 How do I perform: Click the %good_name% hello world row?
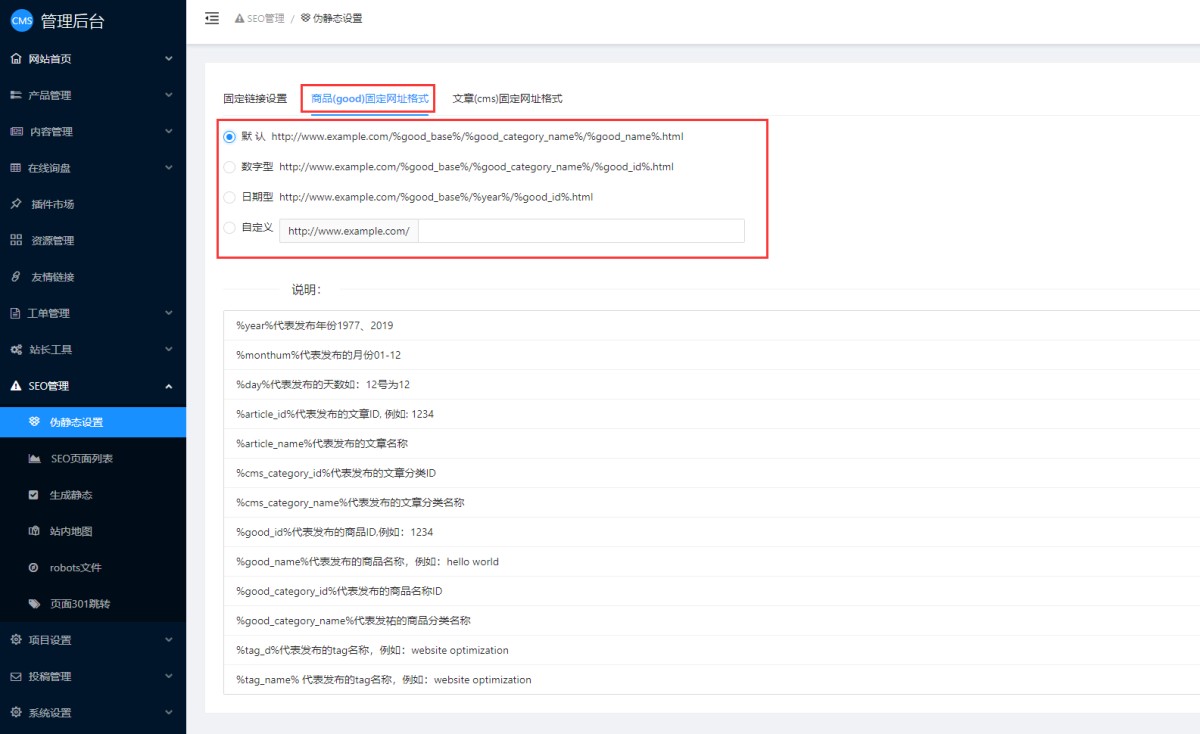tap(712, 562)
